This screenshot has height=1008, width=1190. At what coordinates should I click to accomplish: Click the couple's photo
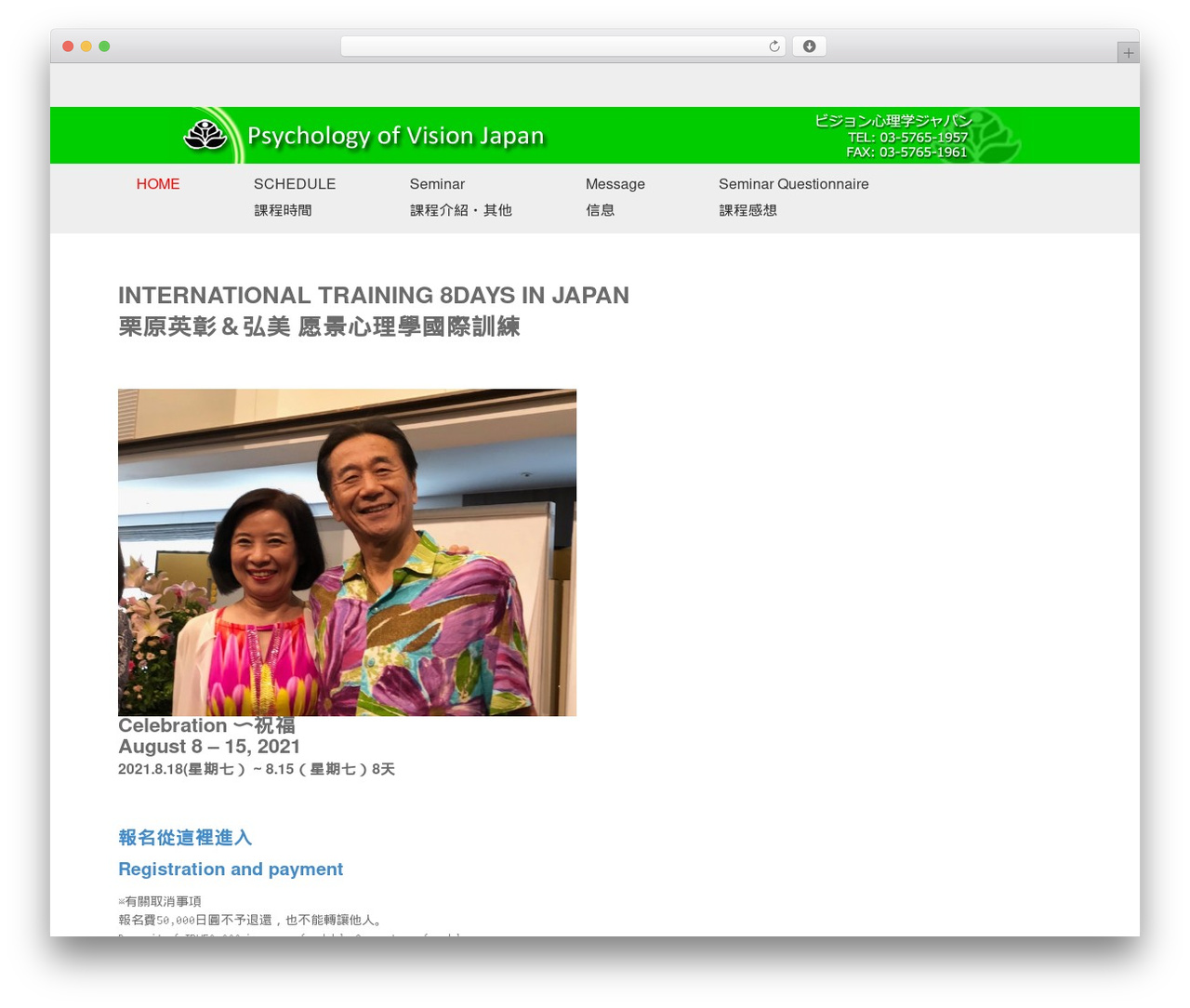tap(347, 552)
